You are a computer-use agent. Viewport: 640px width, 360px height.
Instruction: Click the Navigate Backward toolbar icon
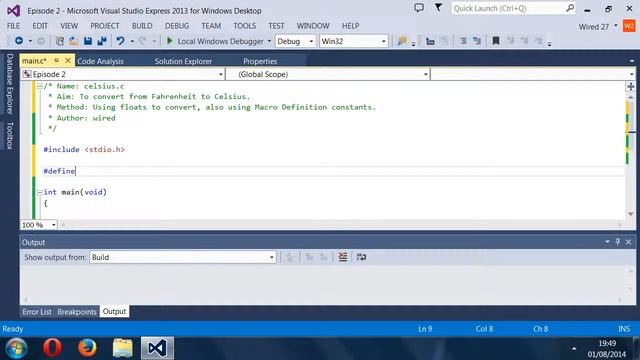click(x=19, y=41)
